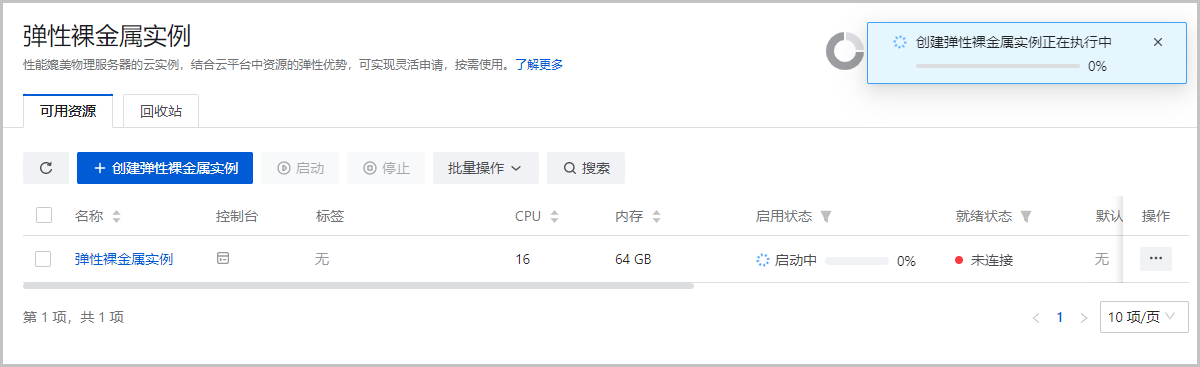This screenshot has width=1200, height=367.
Task: Open console icon for the instance row
Action: (223, 259)
